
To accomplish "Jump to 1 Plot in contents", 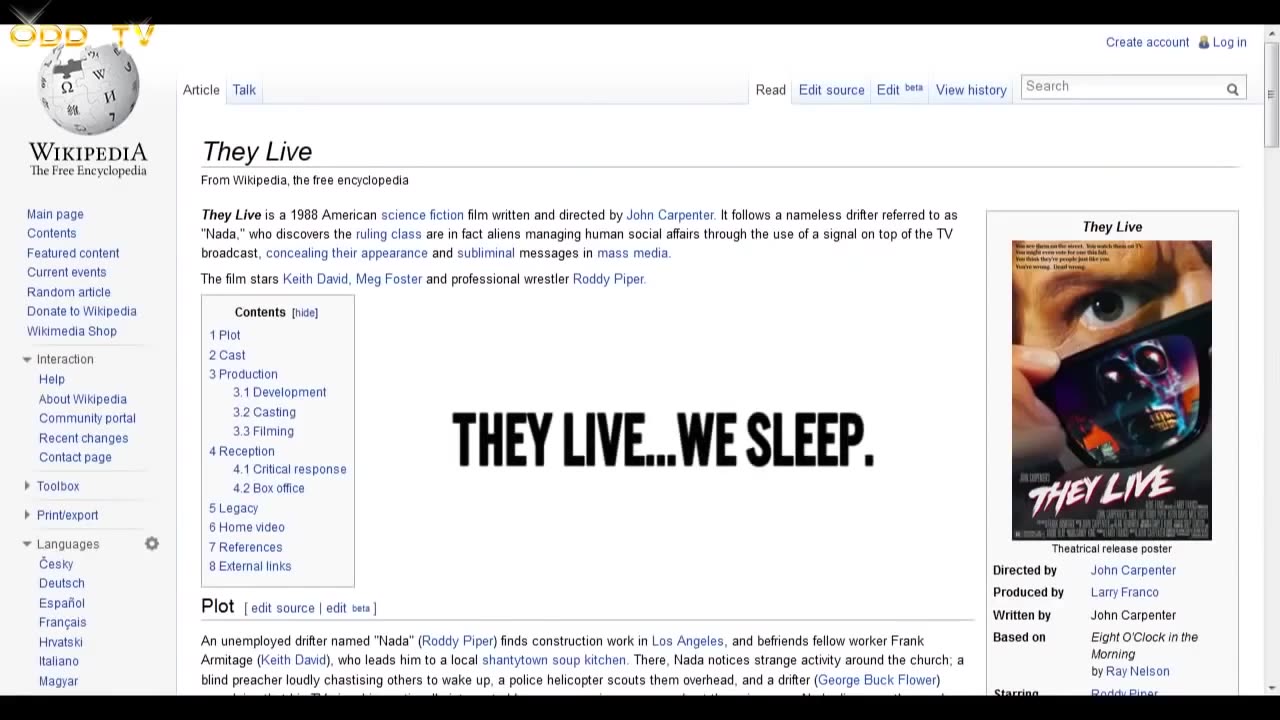I will 225,335.
